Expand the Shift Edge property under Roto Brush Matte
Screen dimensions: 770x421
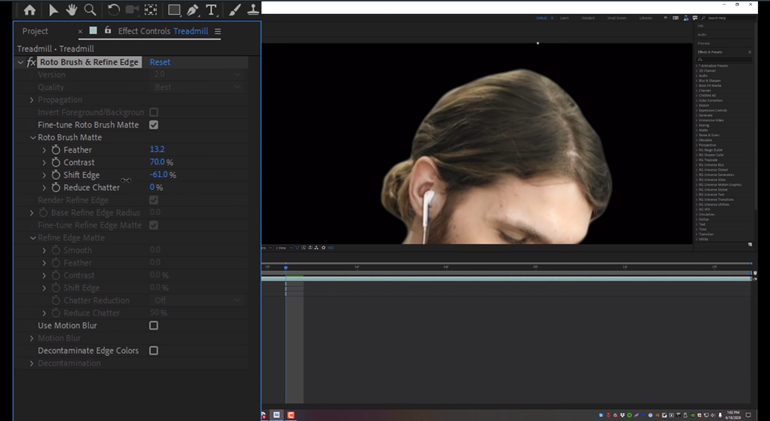(44, 175)
